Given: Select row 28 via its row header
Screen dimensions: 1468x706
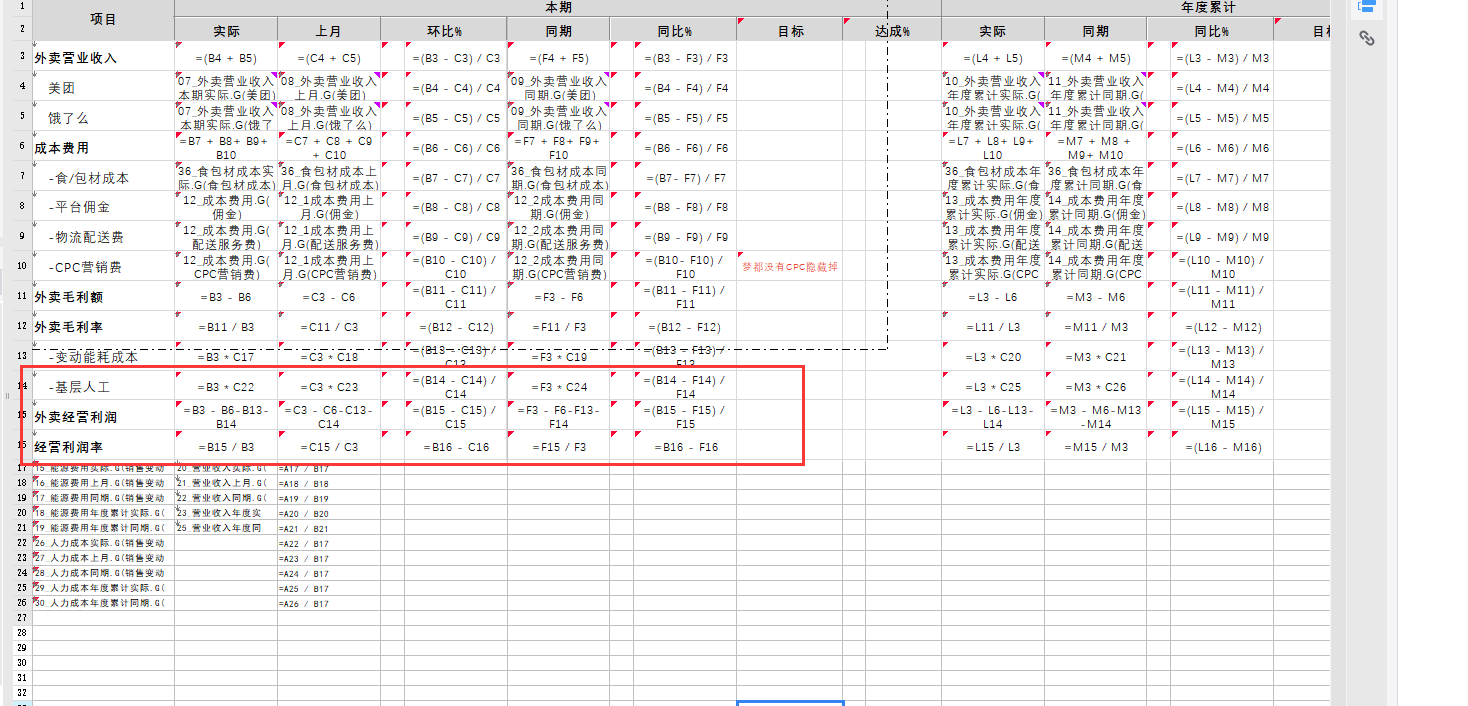Looking at the screenshot, I should (21, 633).
